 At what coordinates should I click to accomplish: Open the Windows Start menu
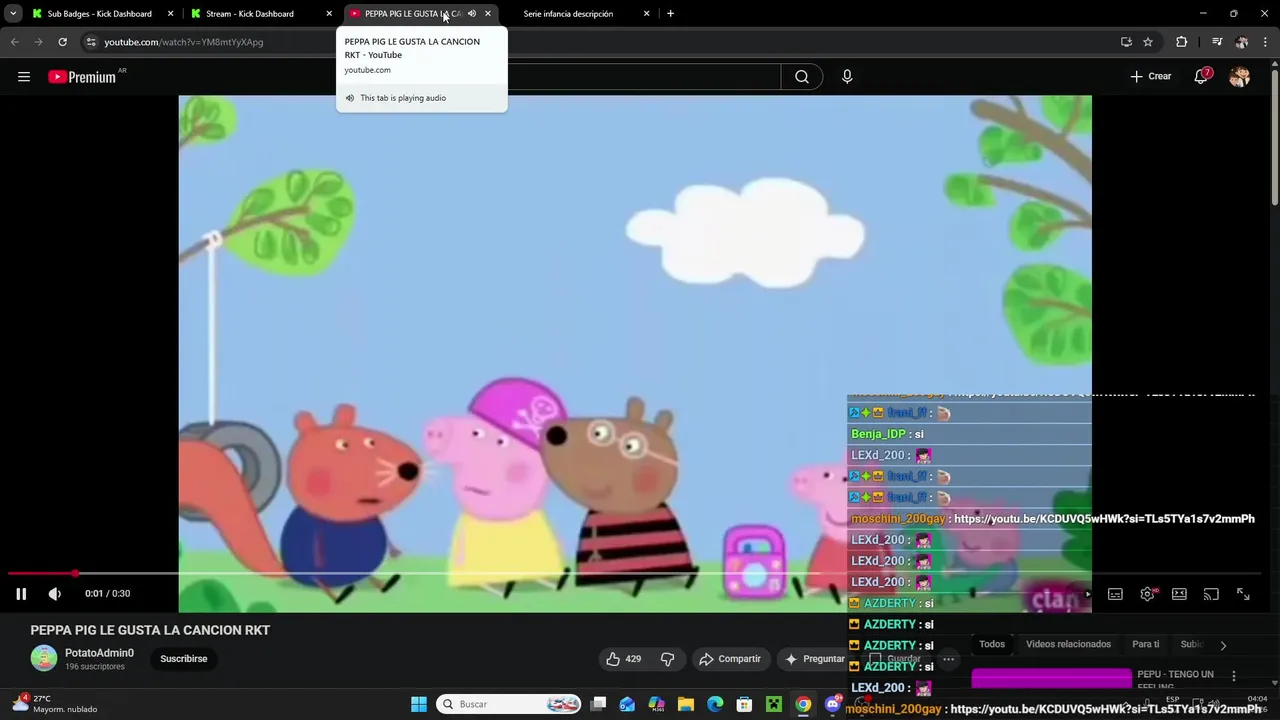(x=419, y=704)
